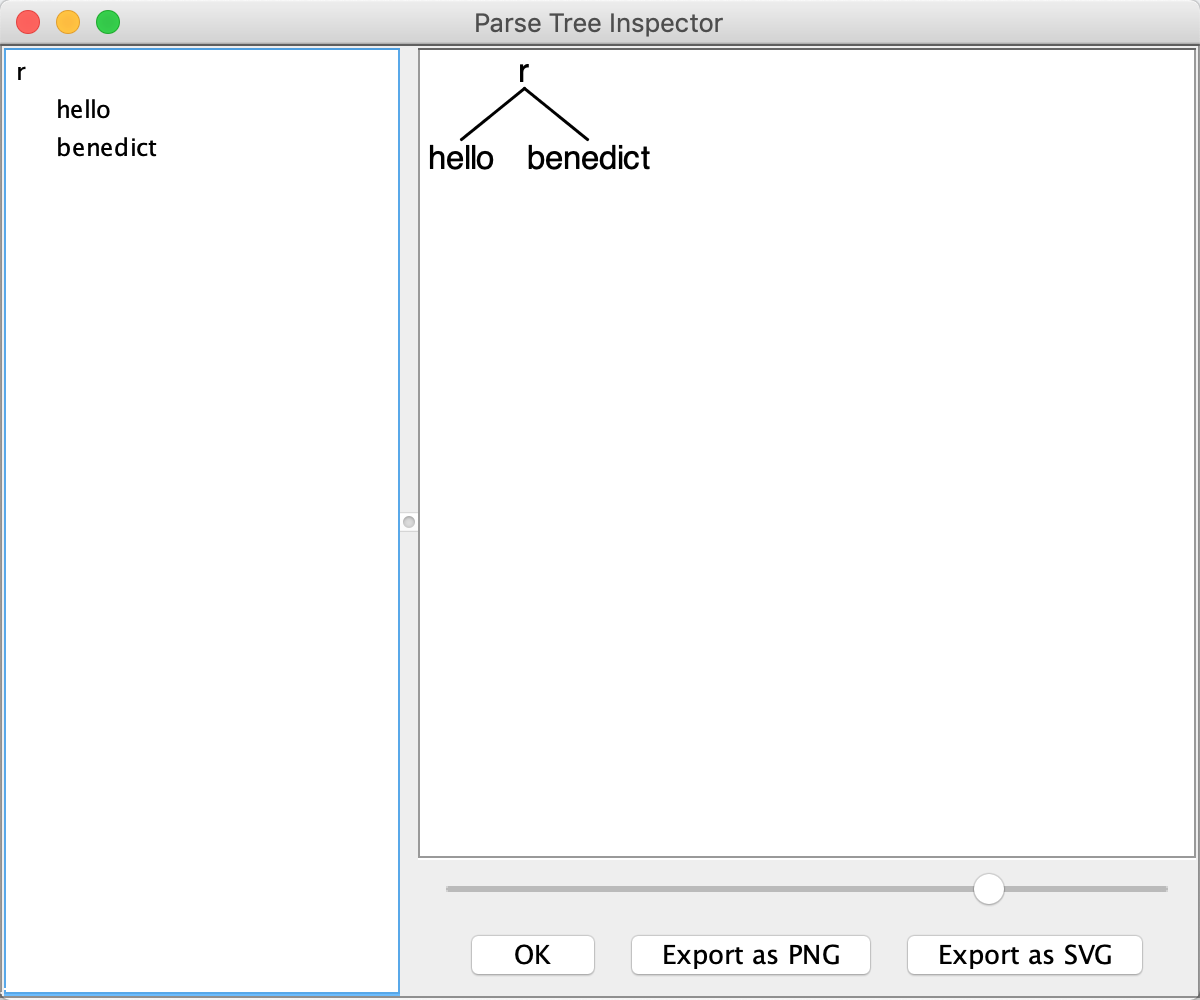Select 'hello' in the left outline panel
The image size is (1200, 1000).
click(84, 110)
